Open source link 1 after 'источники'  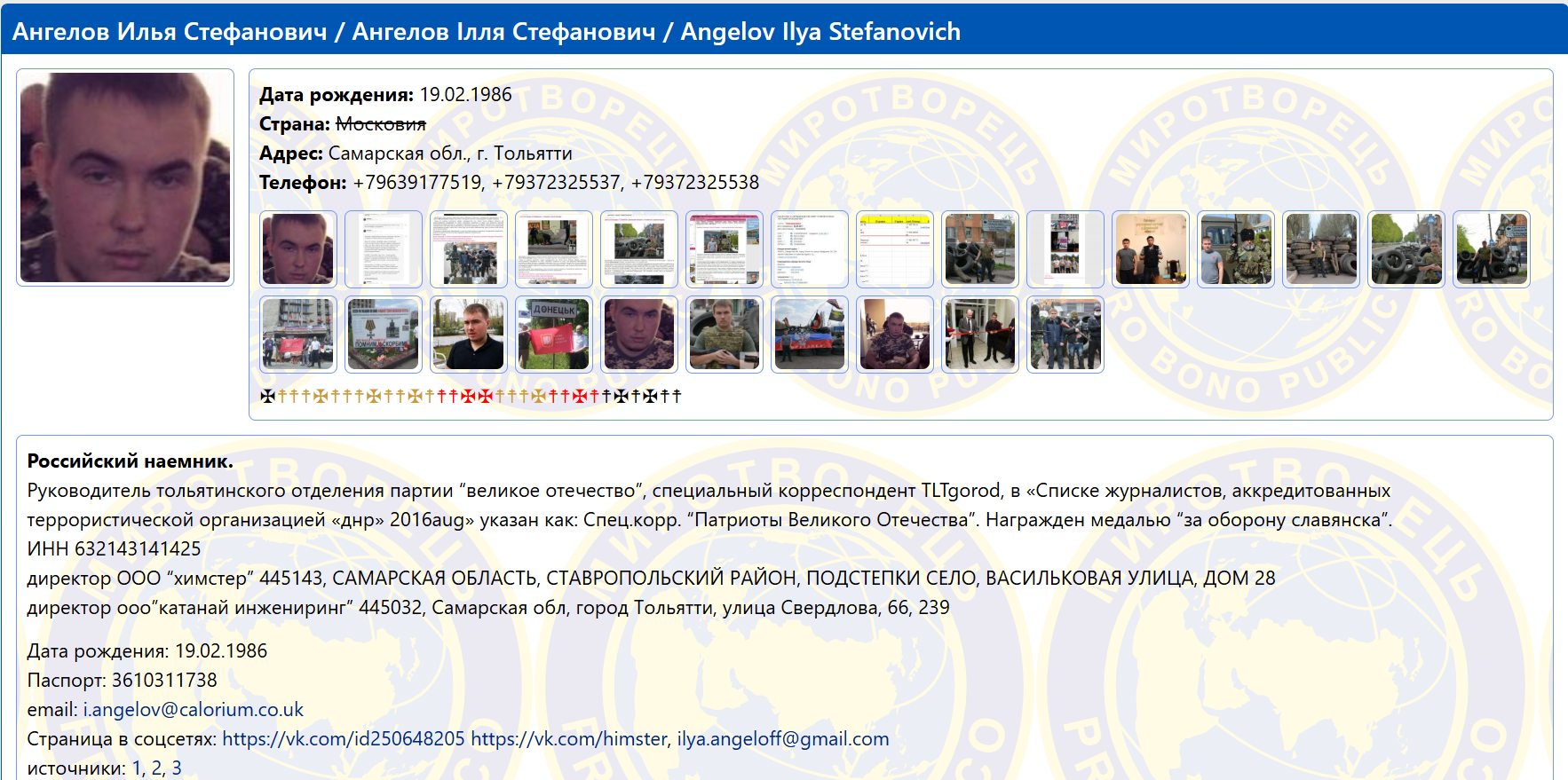[137, 768]
